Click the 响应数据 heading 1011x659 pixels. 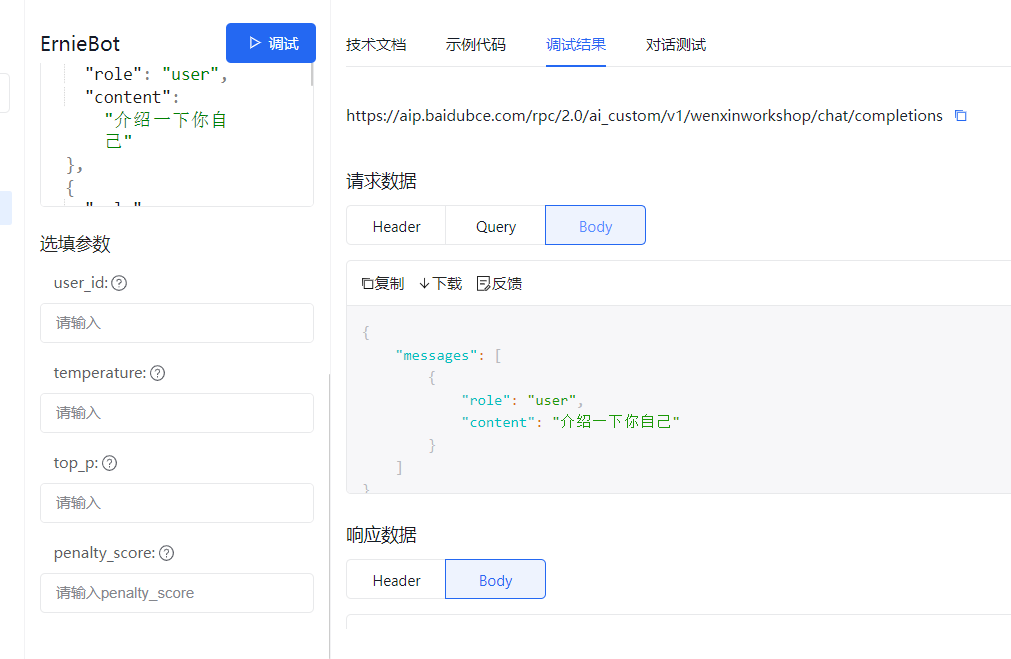381,535
